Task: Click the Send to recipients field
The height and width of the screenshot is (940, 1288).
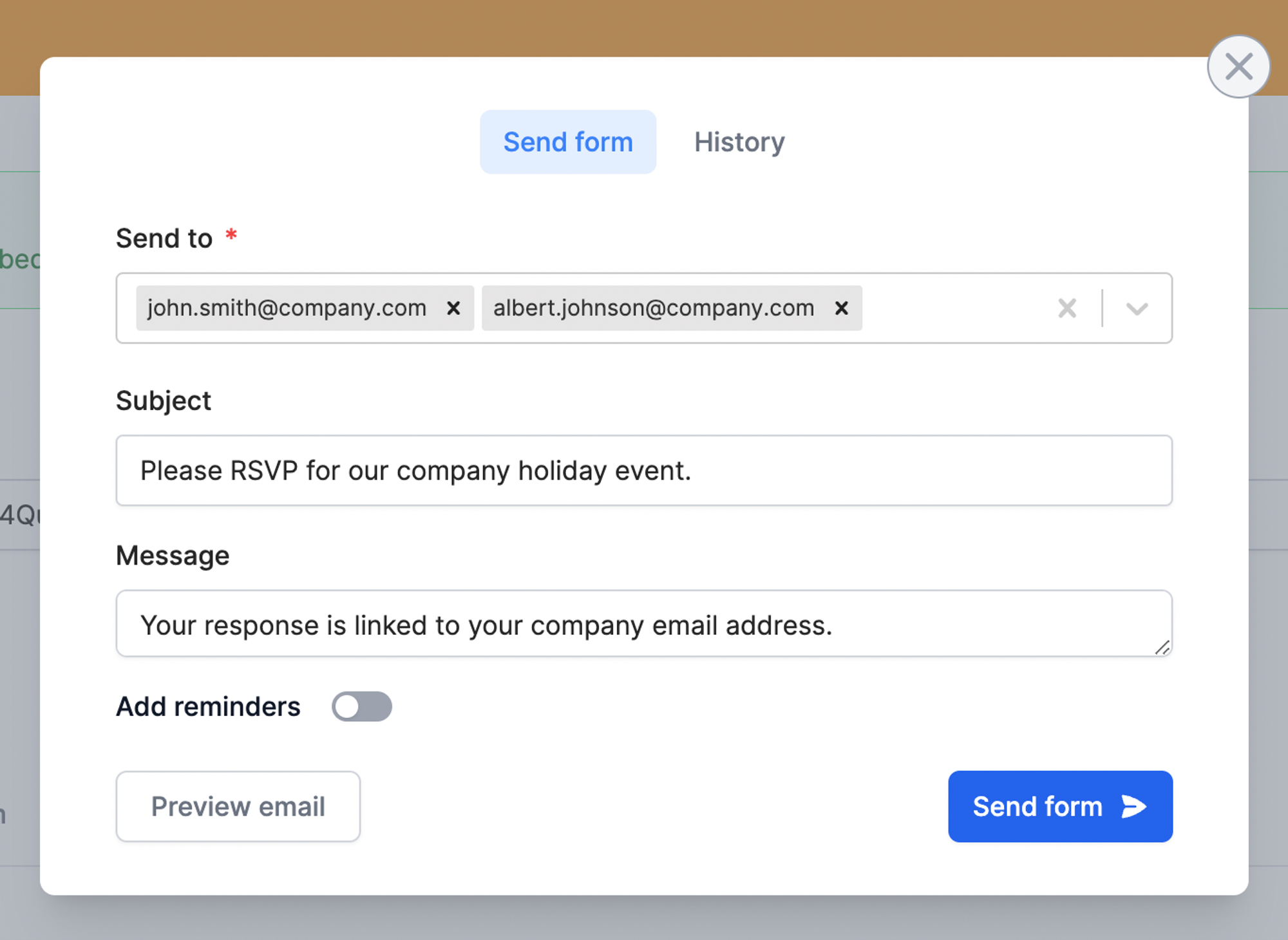Action: pos(643,307)
